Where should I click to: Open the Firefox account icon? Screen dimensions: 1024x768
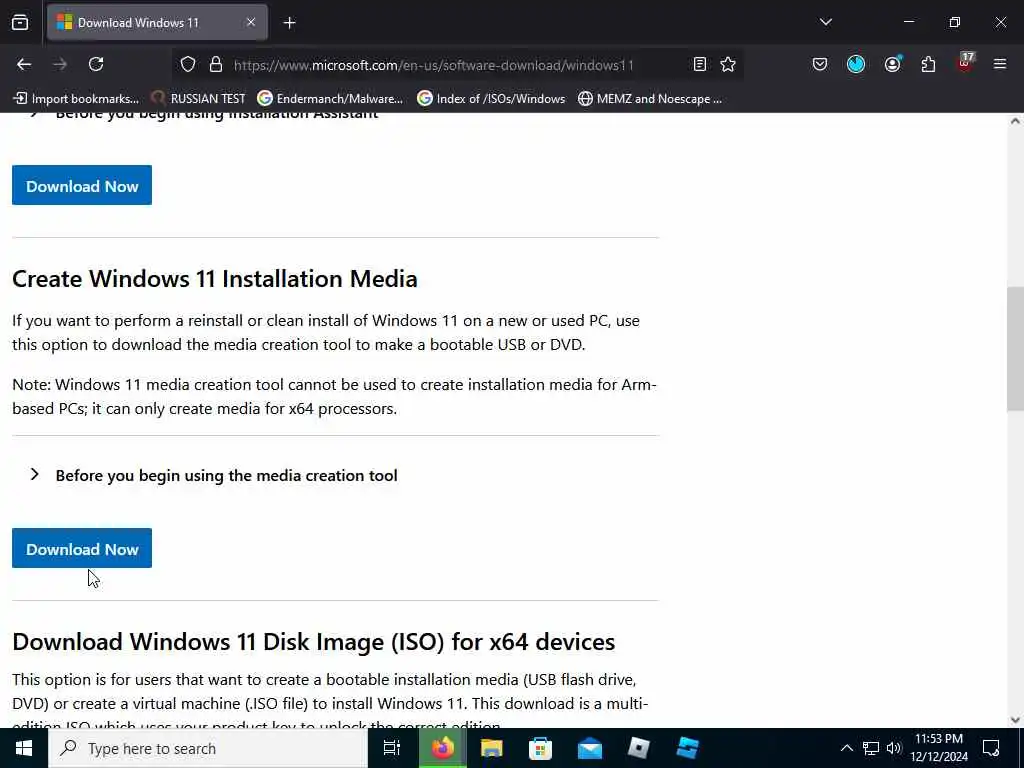[x=892, y=64]
